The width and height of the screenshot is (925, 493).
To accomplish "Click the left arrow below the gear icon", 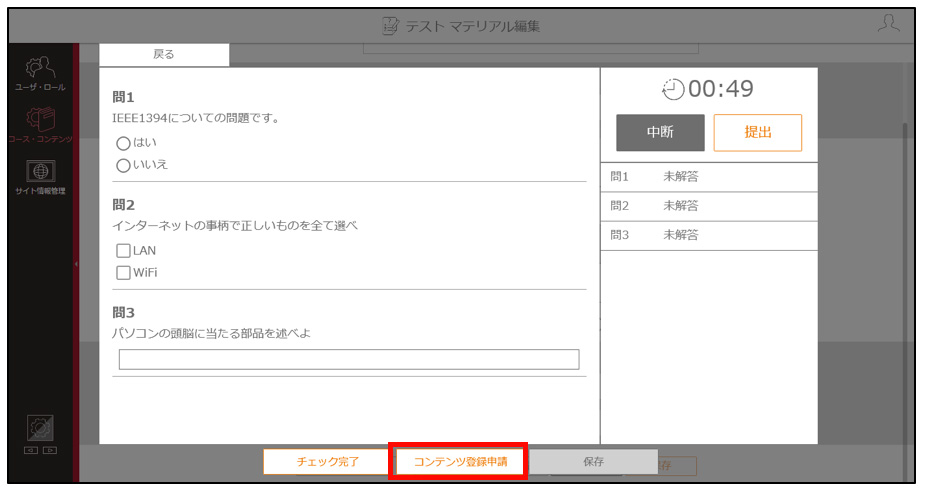I will (31, 451).
